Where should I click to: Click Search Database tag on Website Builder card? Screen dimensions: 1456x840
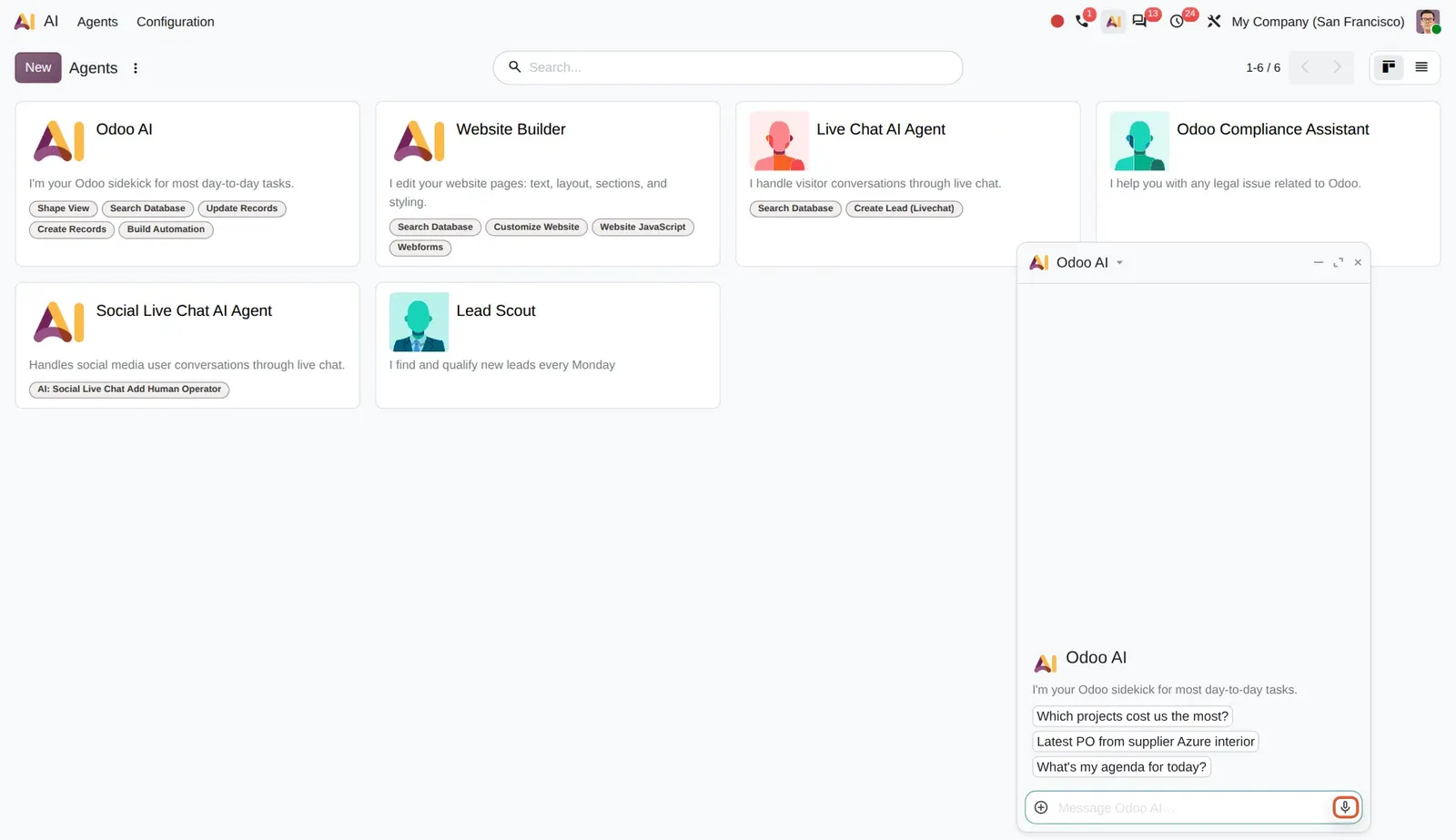pyautogui.click(x=435, y=227)
